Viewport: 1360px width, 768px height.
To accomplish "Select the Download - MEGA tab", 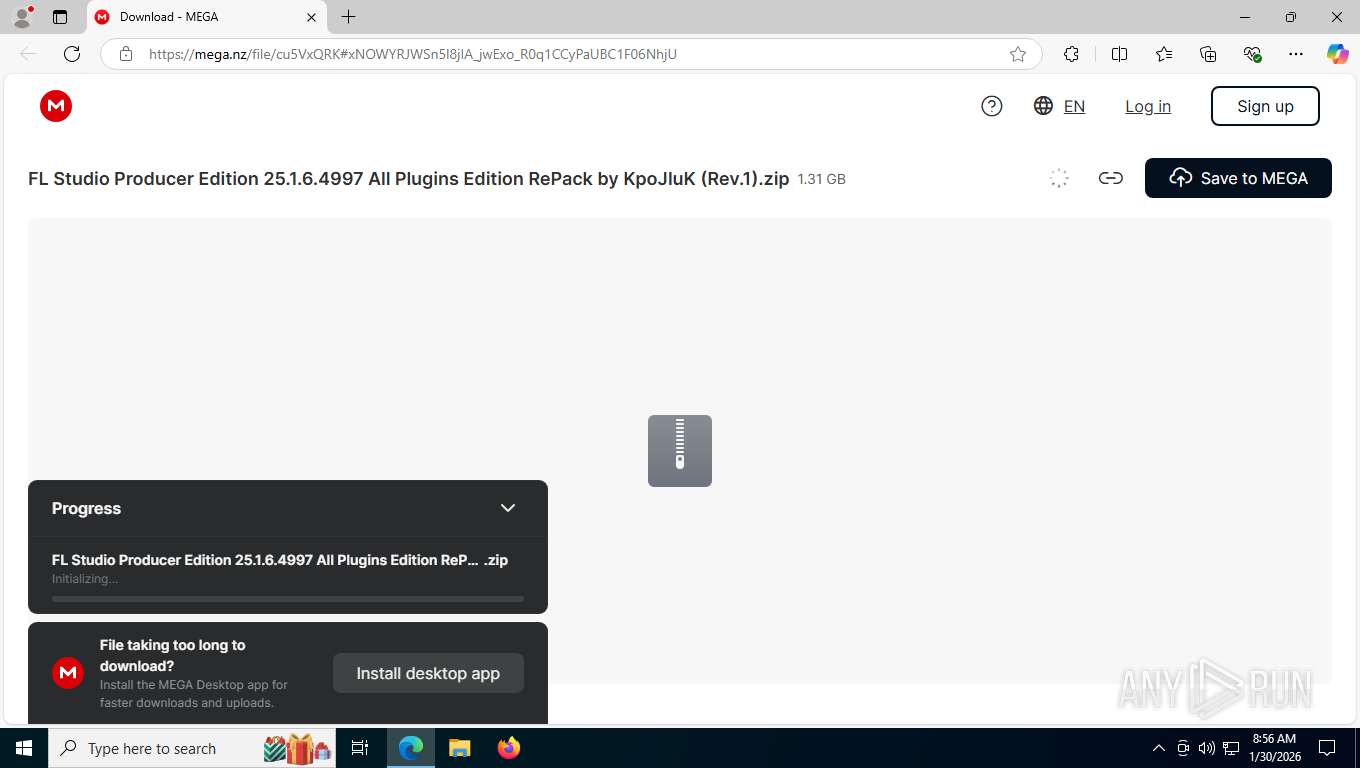I will click(206, 17).
